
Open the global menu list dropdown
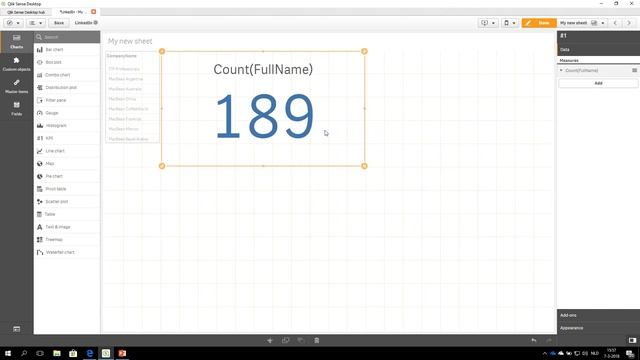[x=36, y=23]
